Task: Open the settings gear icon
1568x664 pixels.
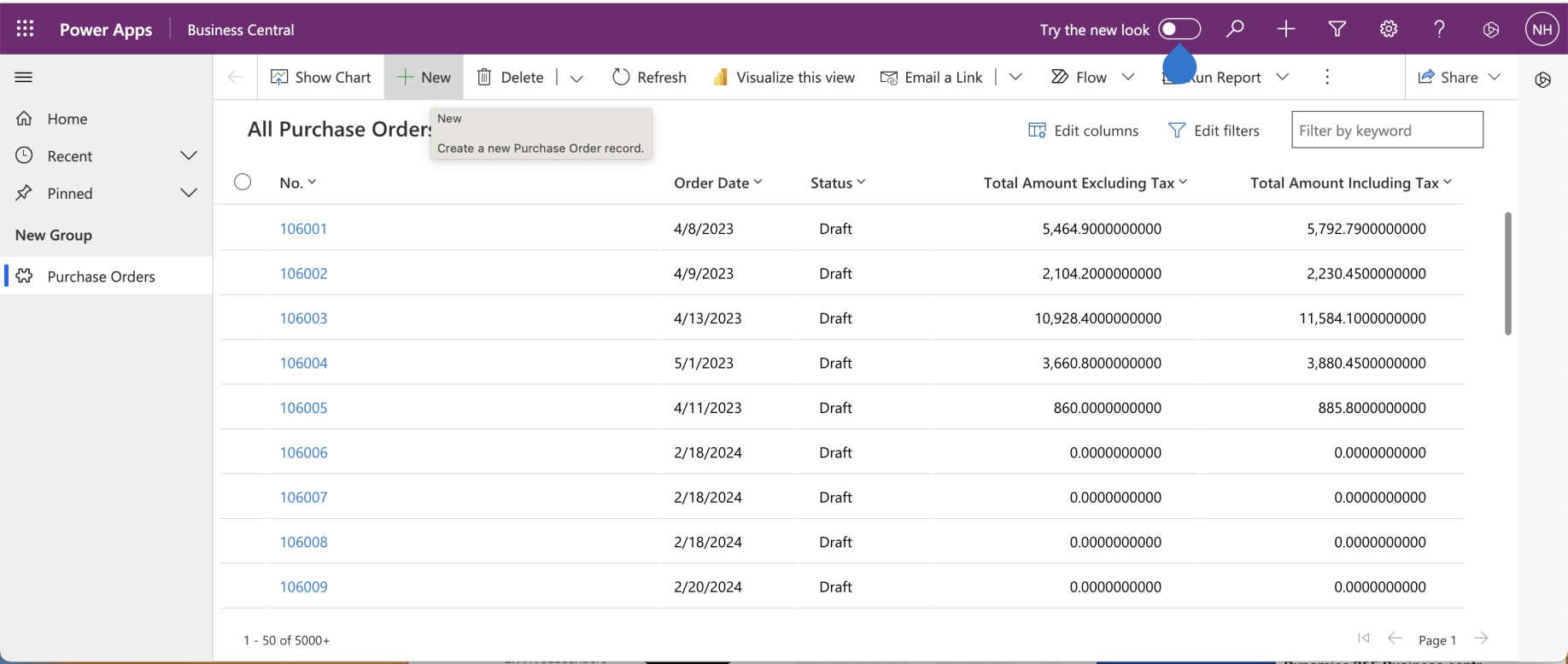Action: 1388,29
